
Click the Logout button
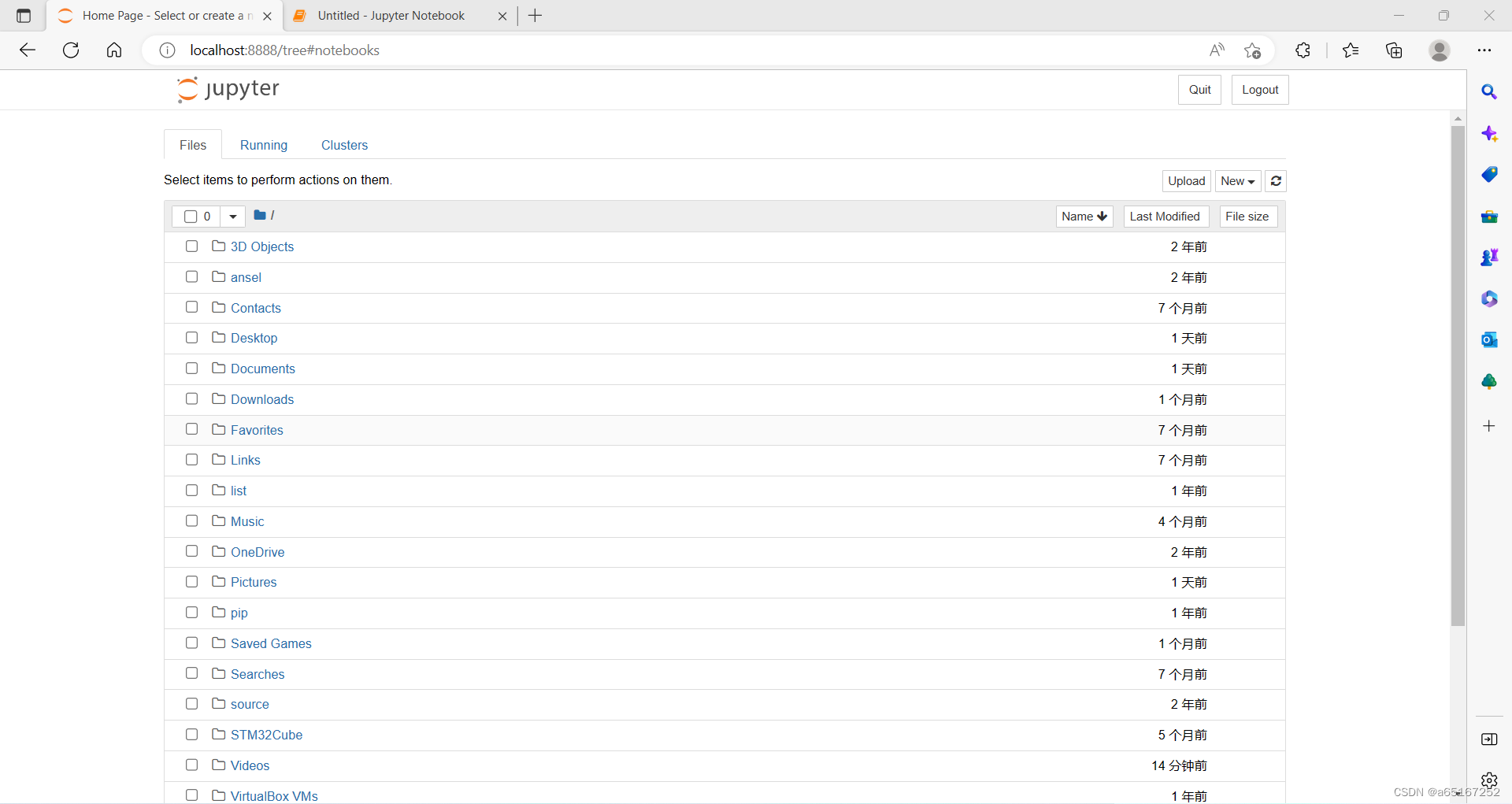coord(1260,90)
